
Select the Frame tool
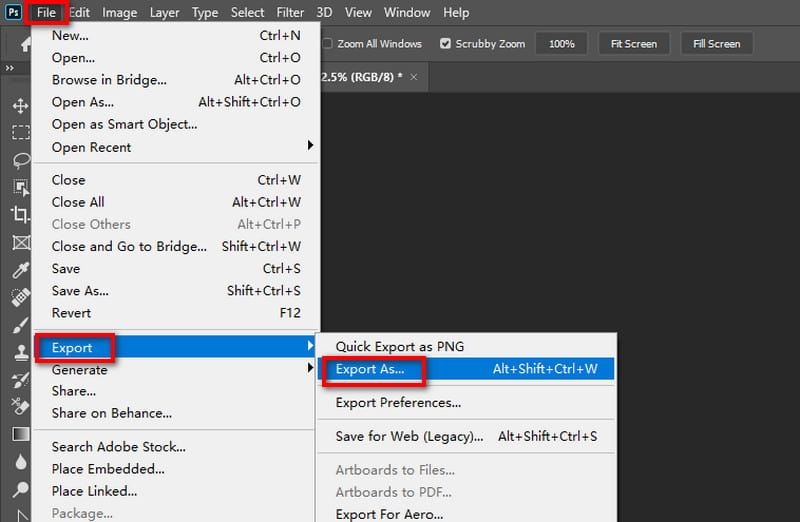click(20, 242)
